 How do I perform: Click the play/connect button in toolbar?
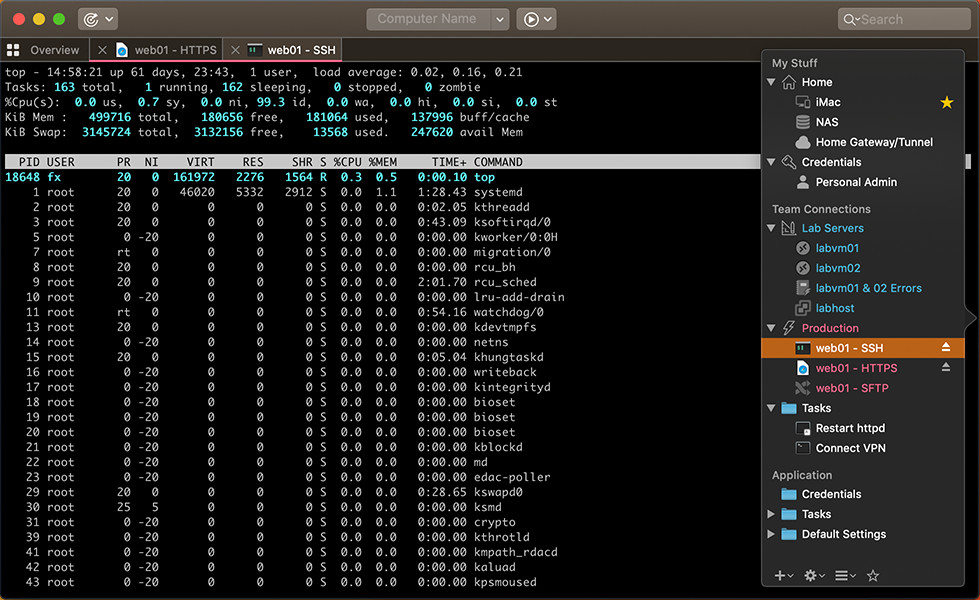point(531,19)
